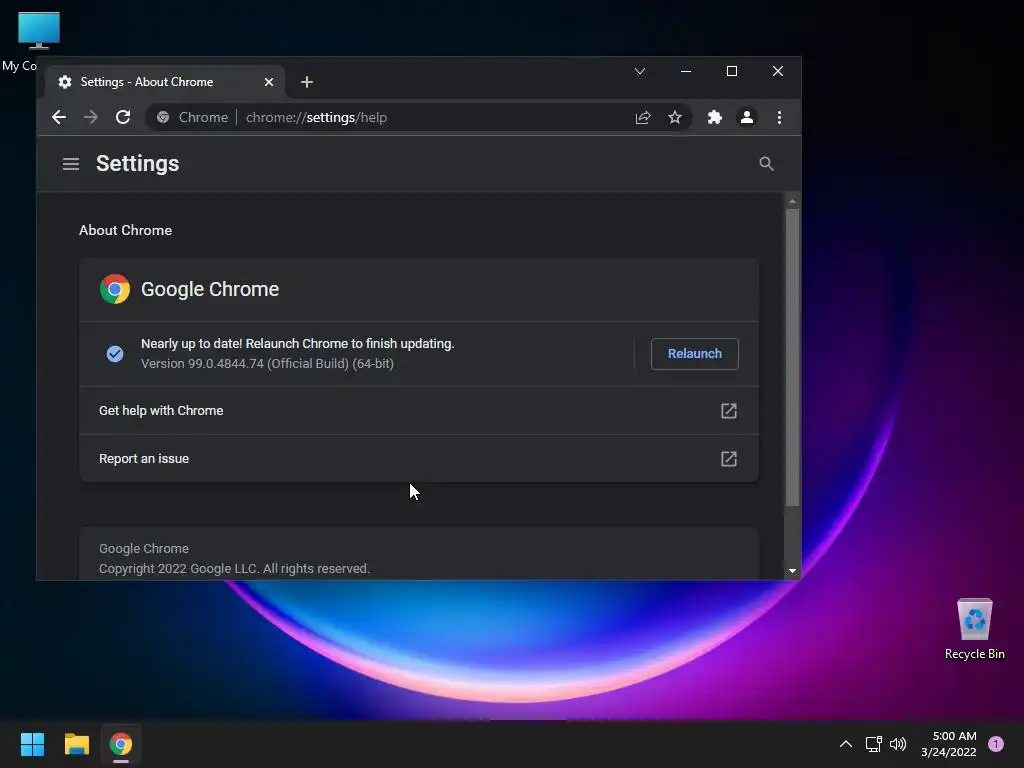Click the blue update checkmark icon
1024x768 pixels.
pyautogui.click(x=115, y=354)
